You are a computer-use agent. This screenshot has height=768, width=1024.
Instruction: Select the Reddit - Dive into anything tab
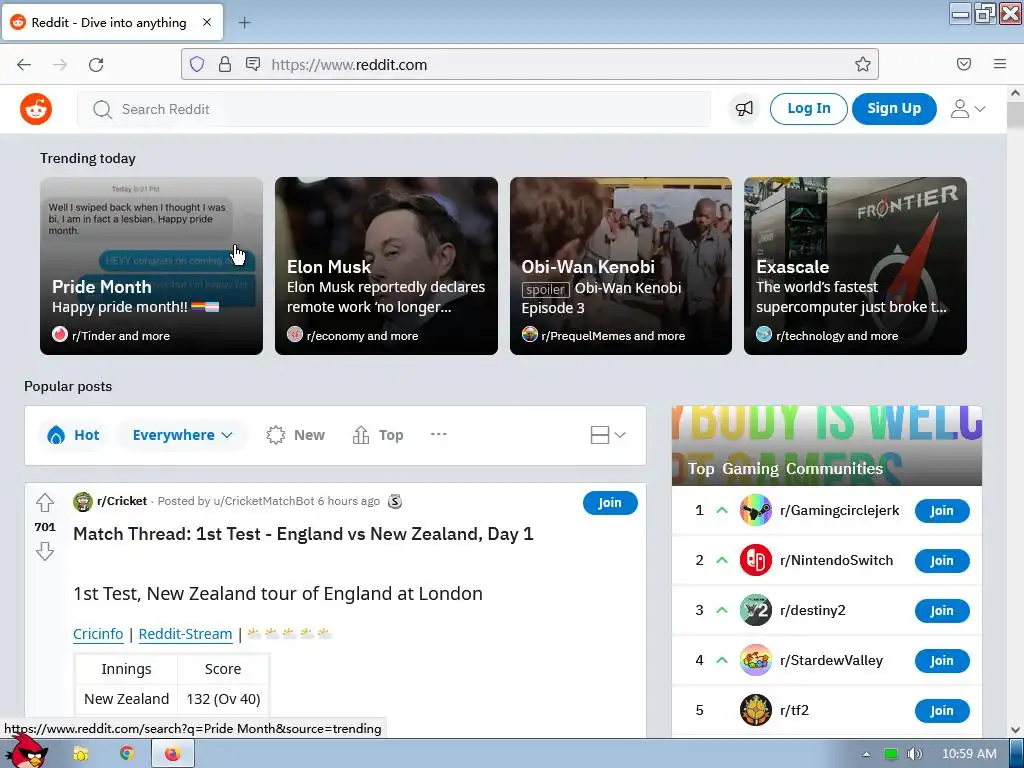click(x=112, y=22)
